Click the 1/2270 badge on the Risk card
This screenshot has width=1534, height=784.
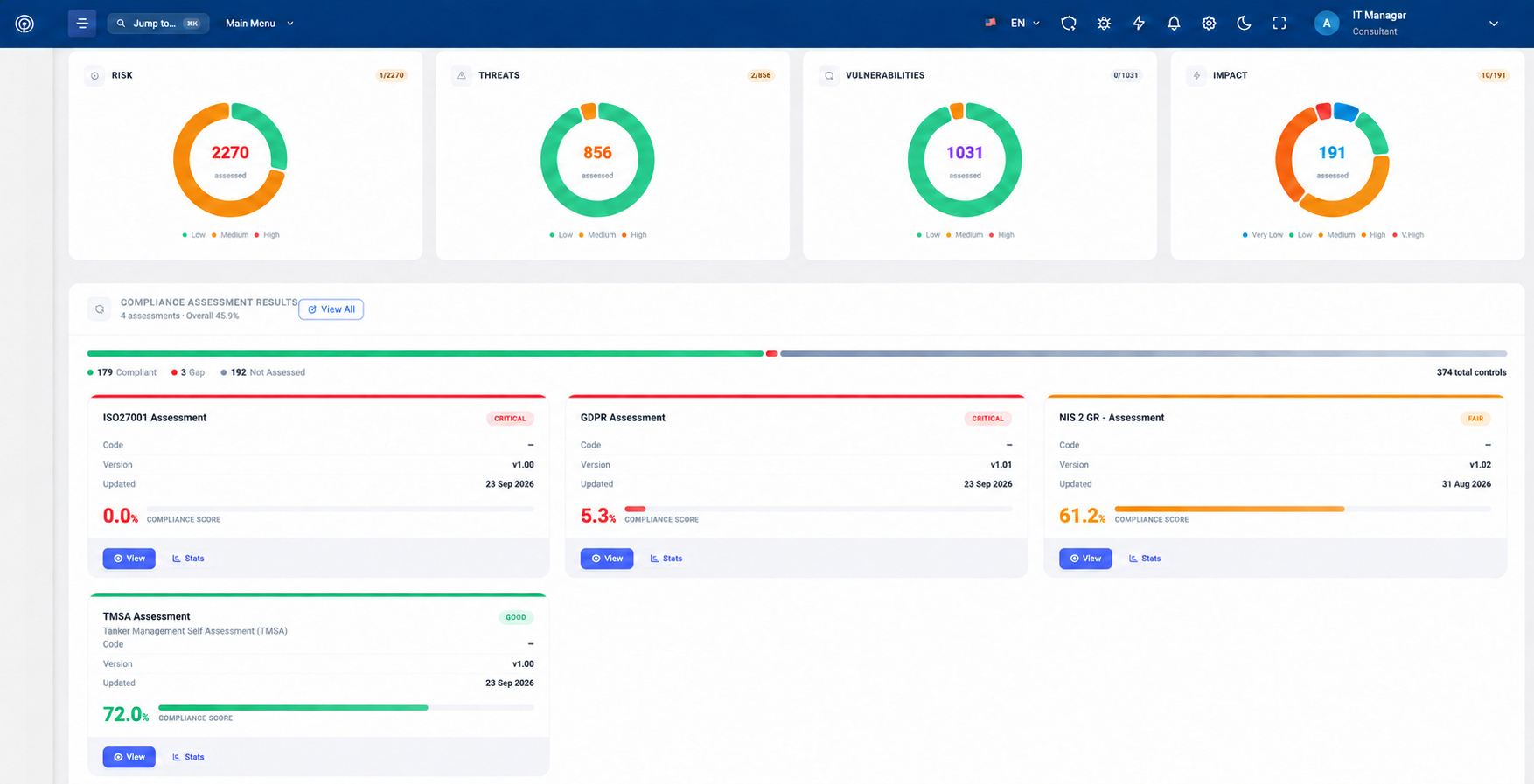tap(392, 75)
